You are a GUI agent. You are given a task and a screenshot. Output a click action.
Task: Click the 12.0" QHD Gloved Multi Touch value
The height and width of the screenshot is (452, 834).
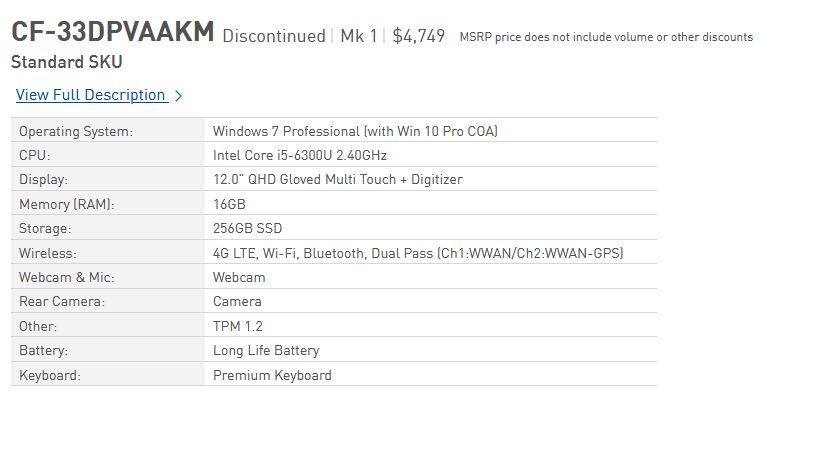pos(337,180)
